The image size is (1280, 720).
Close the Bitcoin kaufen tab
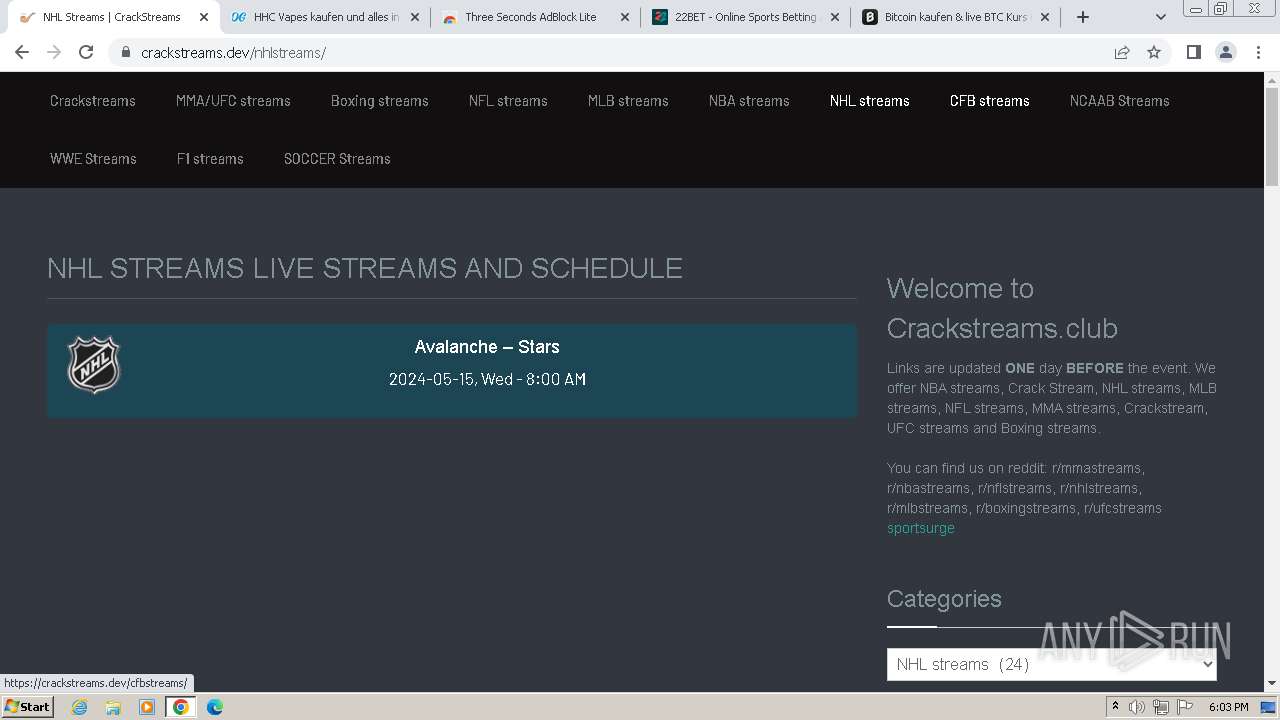click(1045, 17)
